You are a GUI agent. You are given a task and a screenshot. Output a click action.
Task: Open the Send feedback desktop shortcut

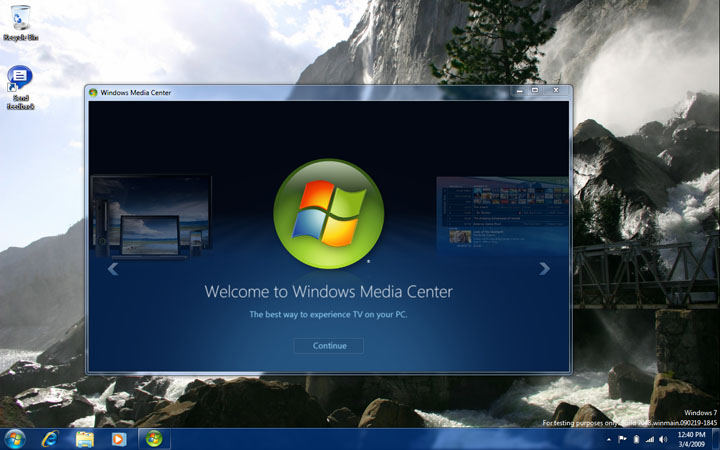20,87
